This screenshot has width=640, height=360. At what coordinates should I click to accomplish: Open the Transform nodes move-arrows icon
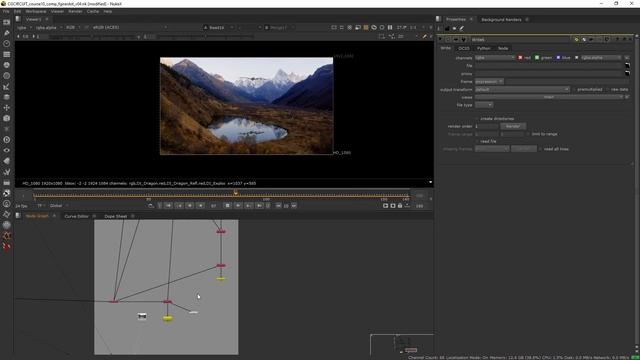point(7,108)
